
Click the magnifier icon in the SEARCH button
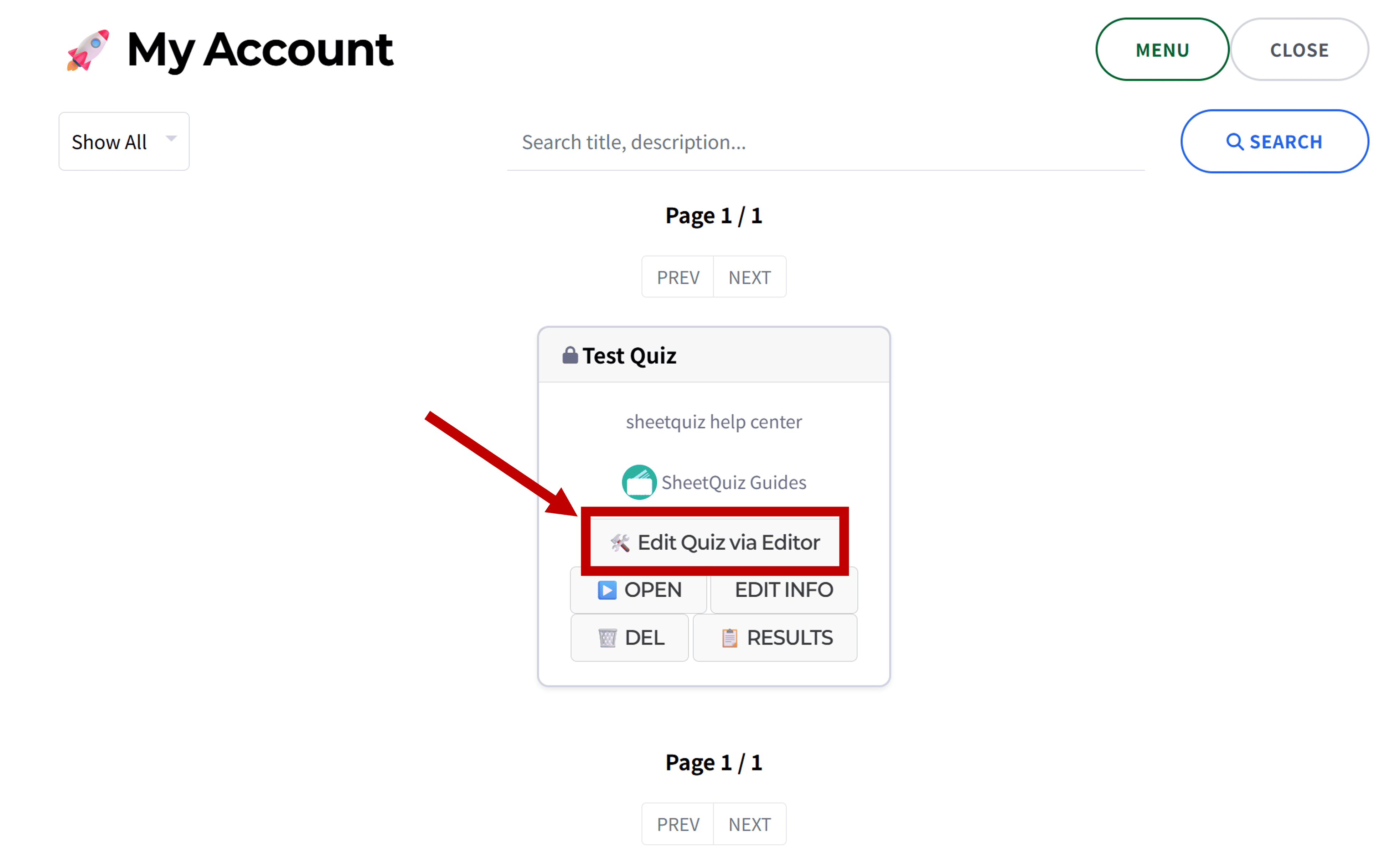tap(1235, 141)
